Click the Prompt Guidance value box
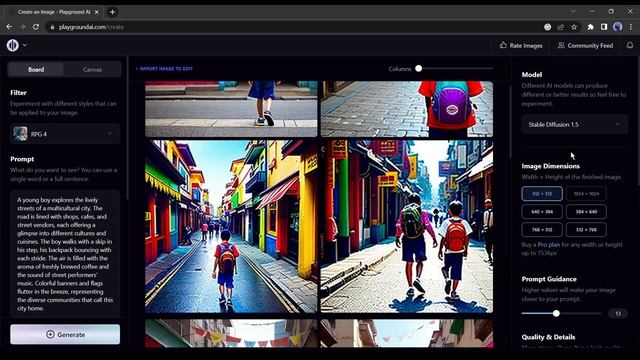Viewport: 640px width, 360px height. [x=618, y=313]
